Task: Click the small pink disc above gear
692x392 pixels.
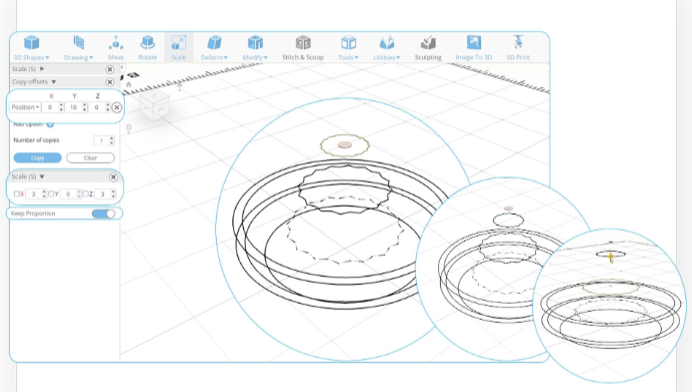Action: click(345, 145)
